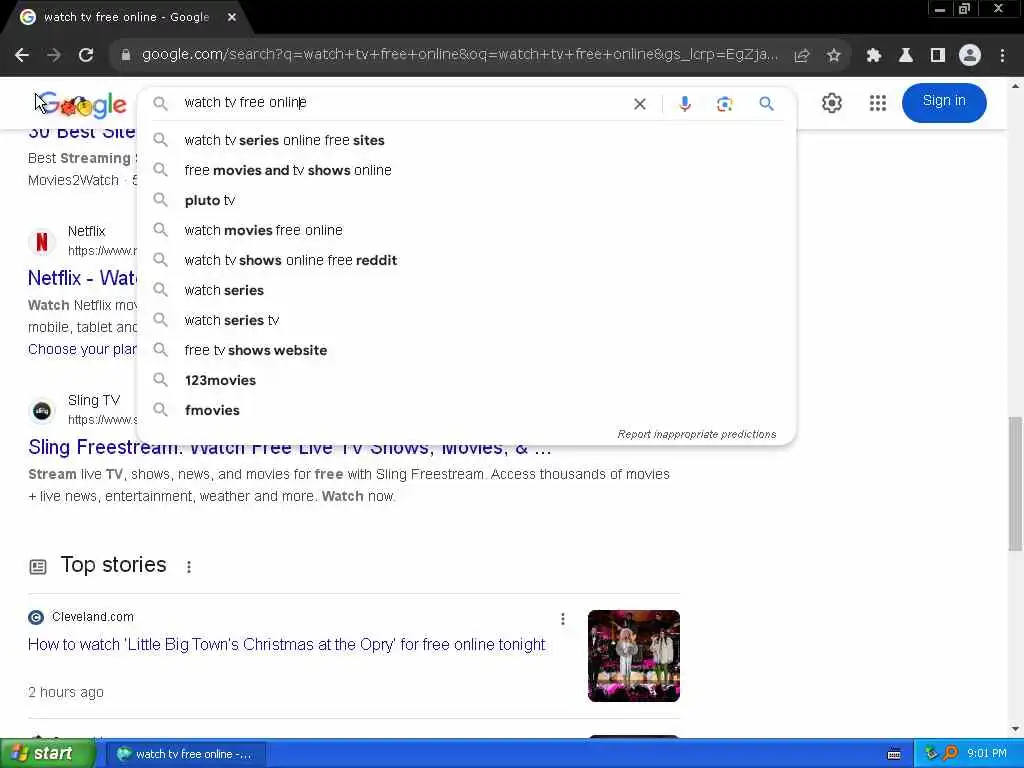Image resolution: width=1024 pixels, height=768 pixels.
Task: Click the search input field text
Action: [246, 103]
